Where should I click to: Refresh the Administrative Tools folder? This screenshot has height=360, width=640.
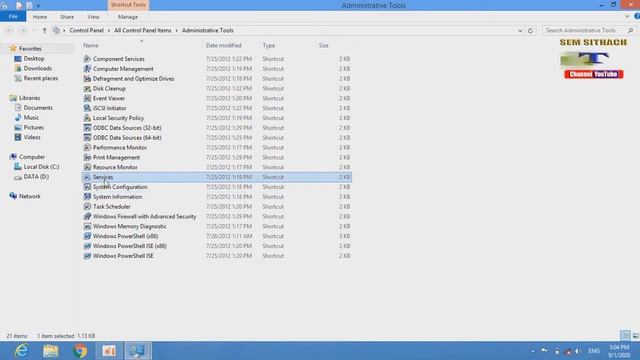530,31
